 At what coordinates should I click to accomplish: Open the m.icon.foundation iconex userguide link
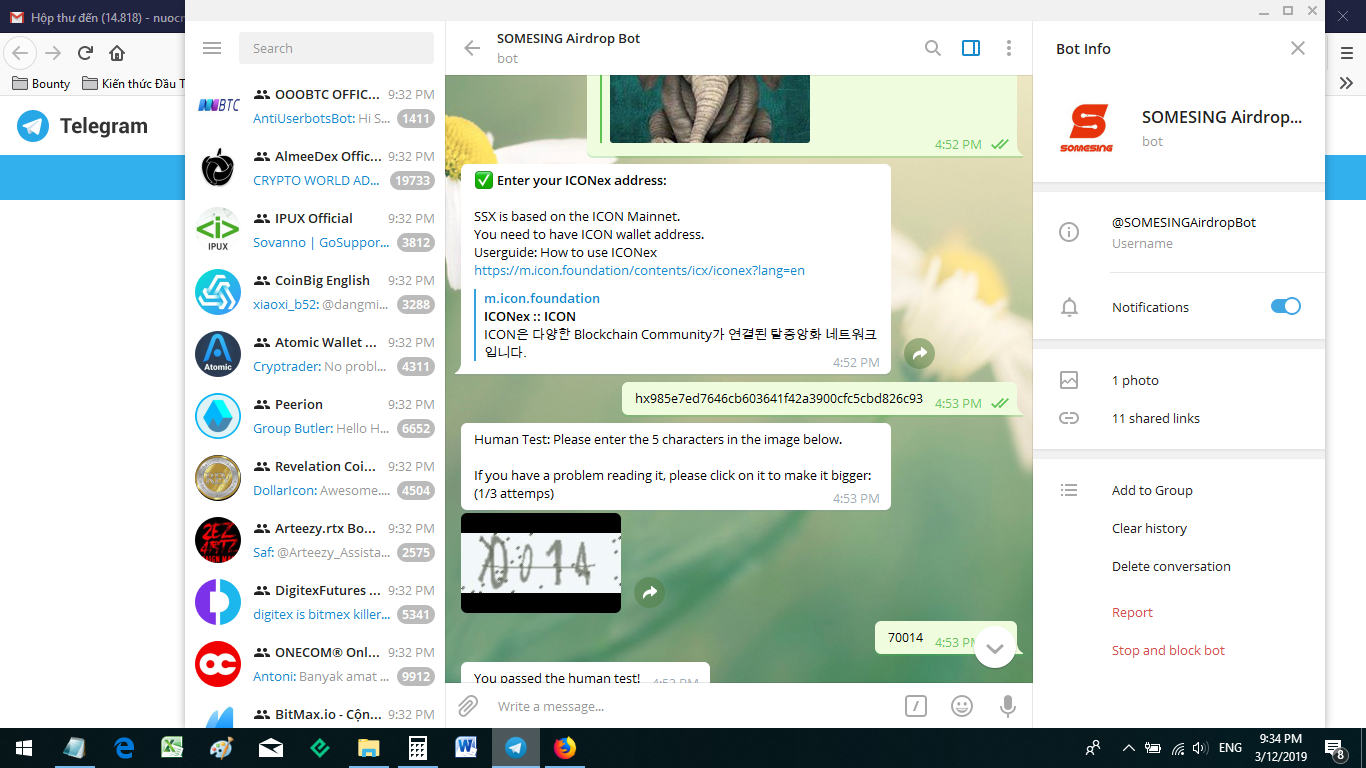pyautogui.click(x=639, y=270)
